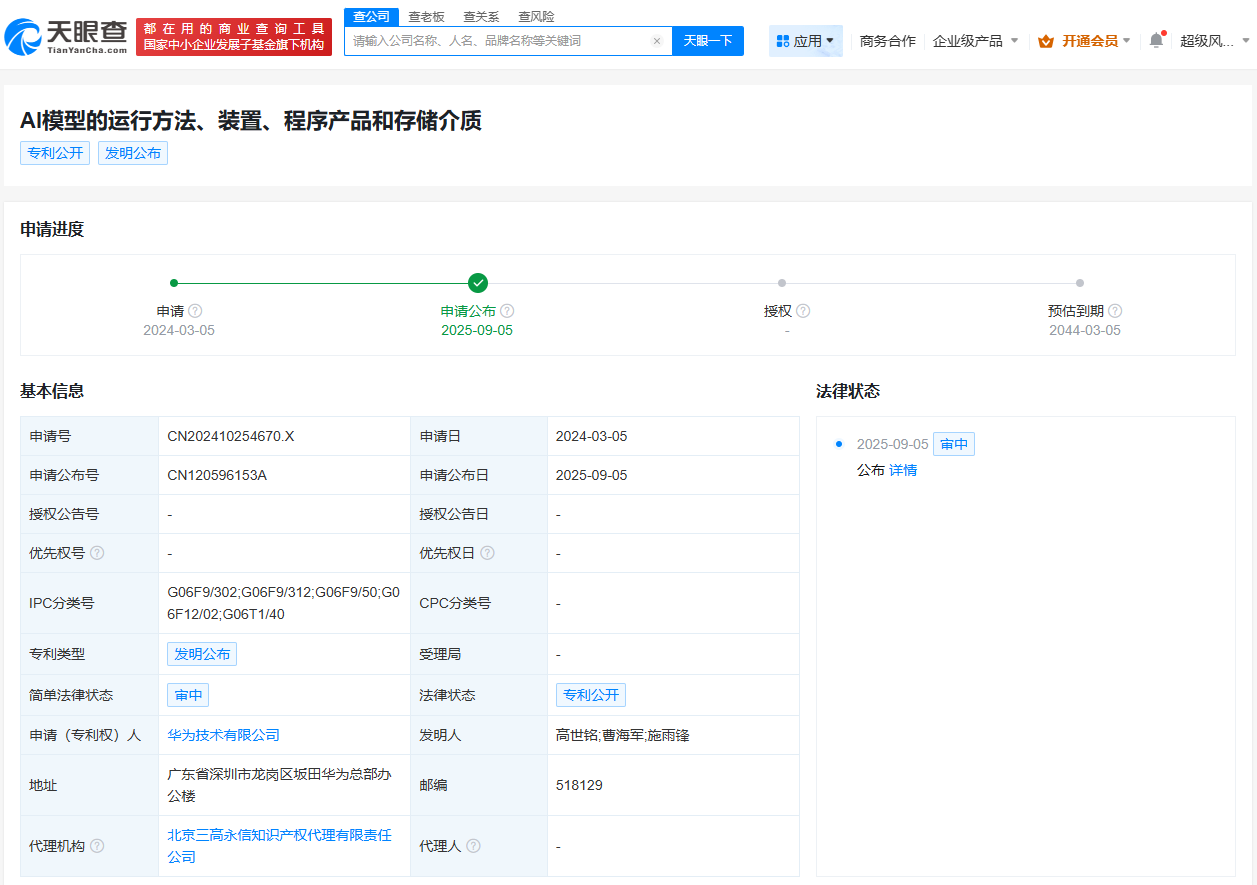Click the blue grid icon next to 应用
The height and width of the screenshot is (885, 1257).
point(782,38)
